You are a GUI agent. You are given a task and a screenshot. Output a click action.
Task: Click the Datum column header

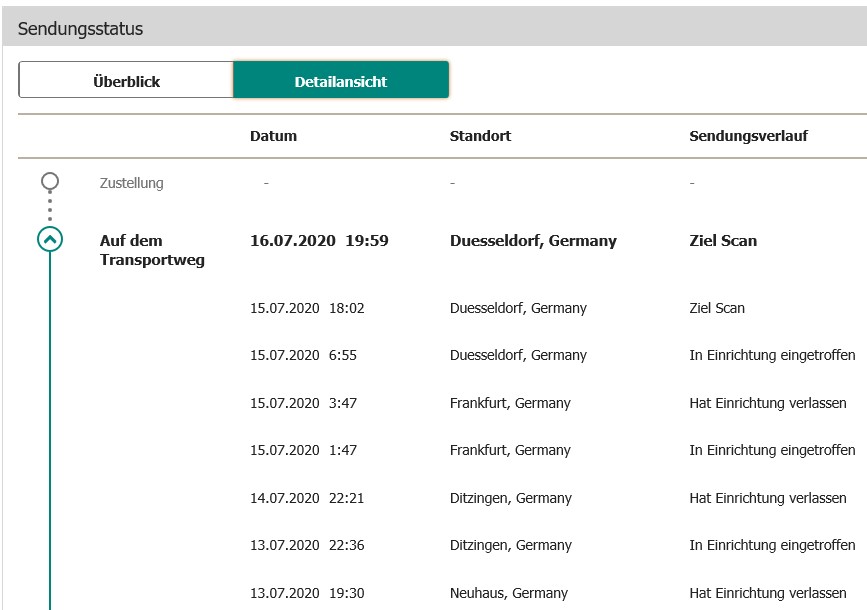point(273,136)
